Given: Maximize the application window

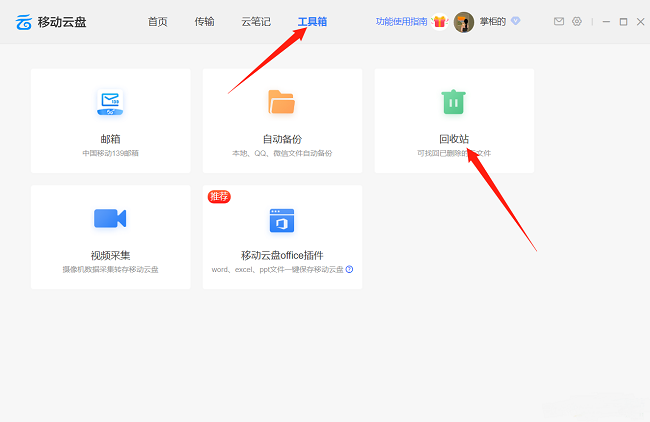Looking at the screenshot, I should tap(623, 21).
